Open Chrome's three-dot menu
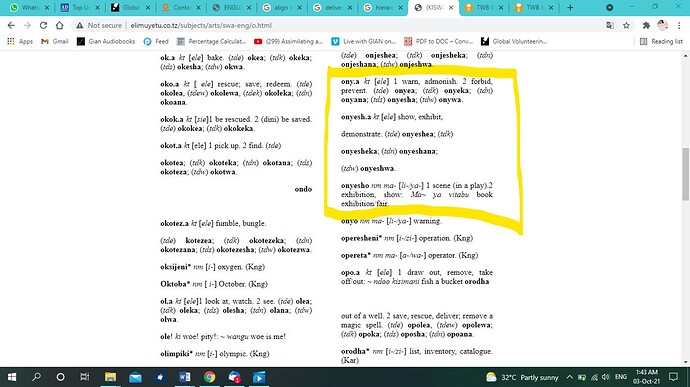This screenshot has height=387, width=690. [x=679, y=26]
